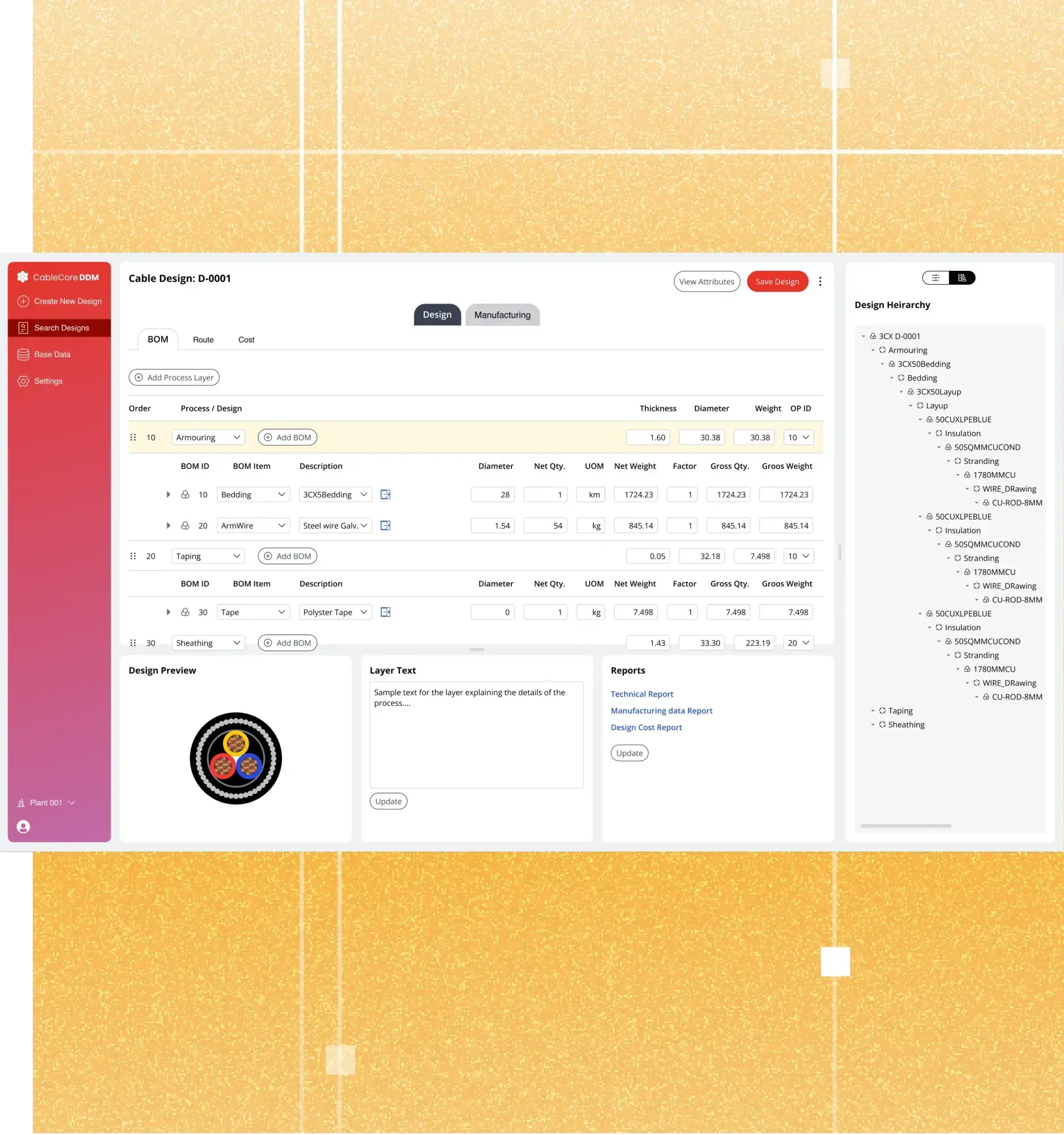
Task: Click the Create New Design plus icon
Action: pyautogui.click(x=23, y=301)
